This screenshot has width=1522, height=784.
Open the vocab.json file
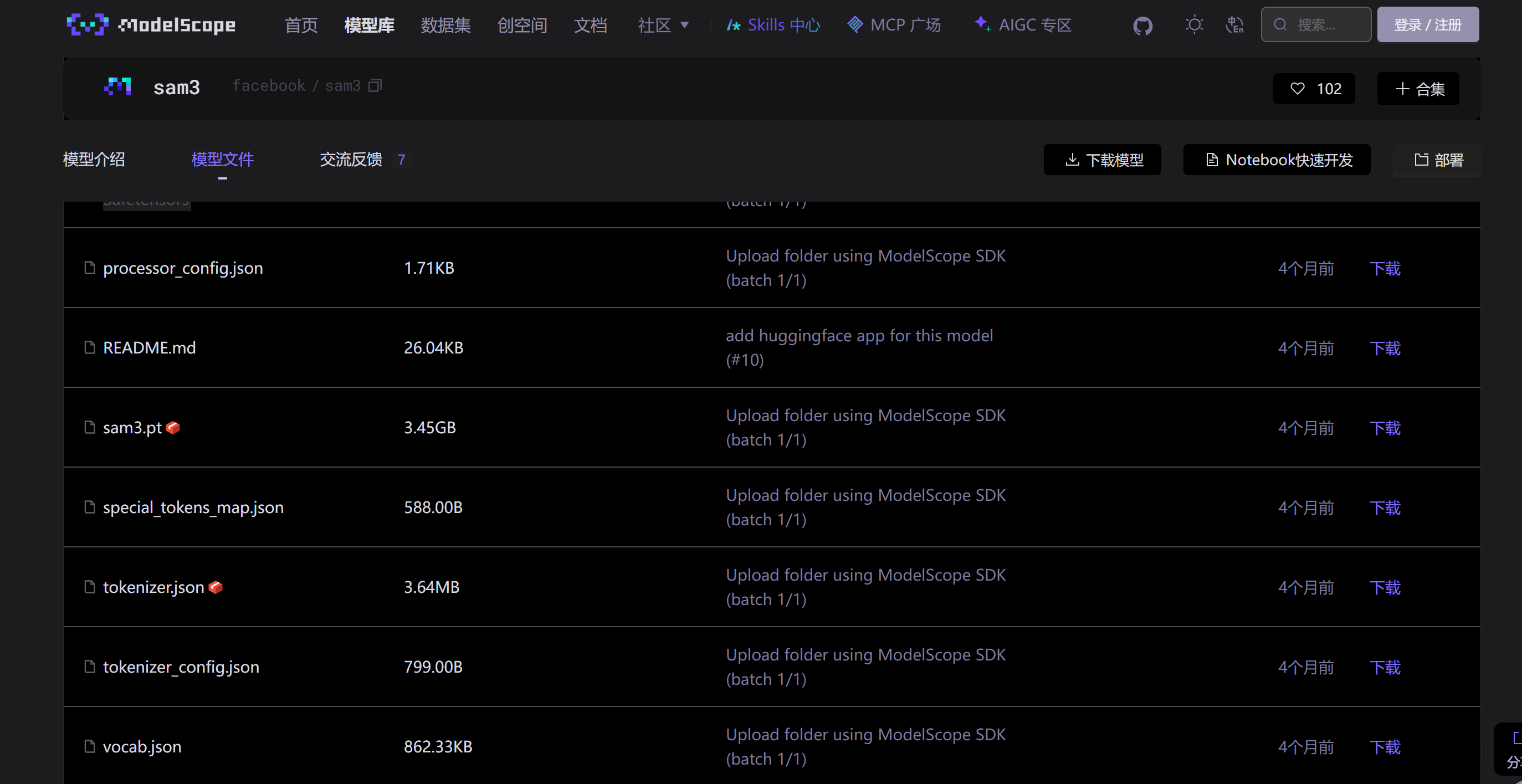coord(142,747)
